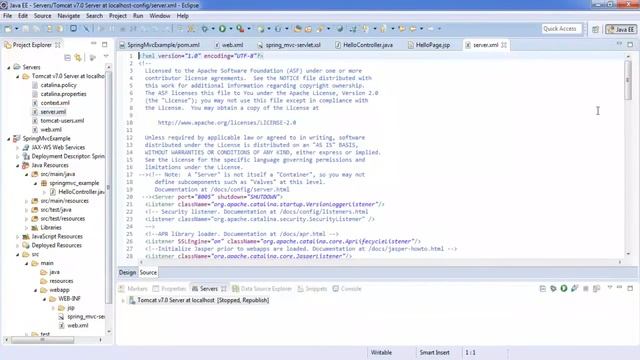Start server in debug mode icon
Viewport: 640px width, 360px height.
[x=553, y=288]
